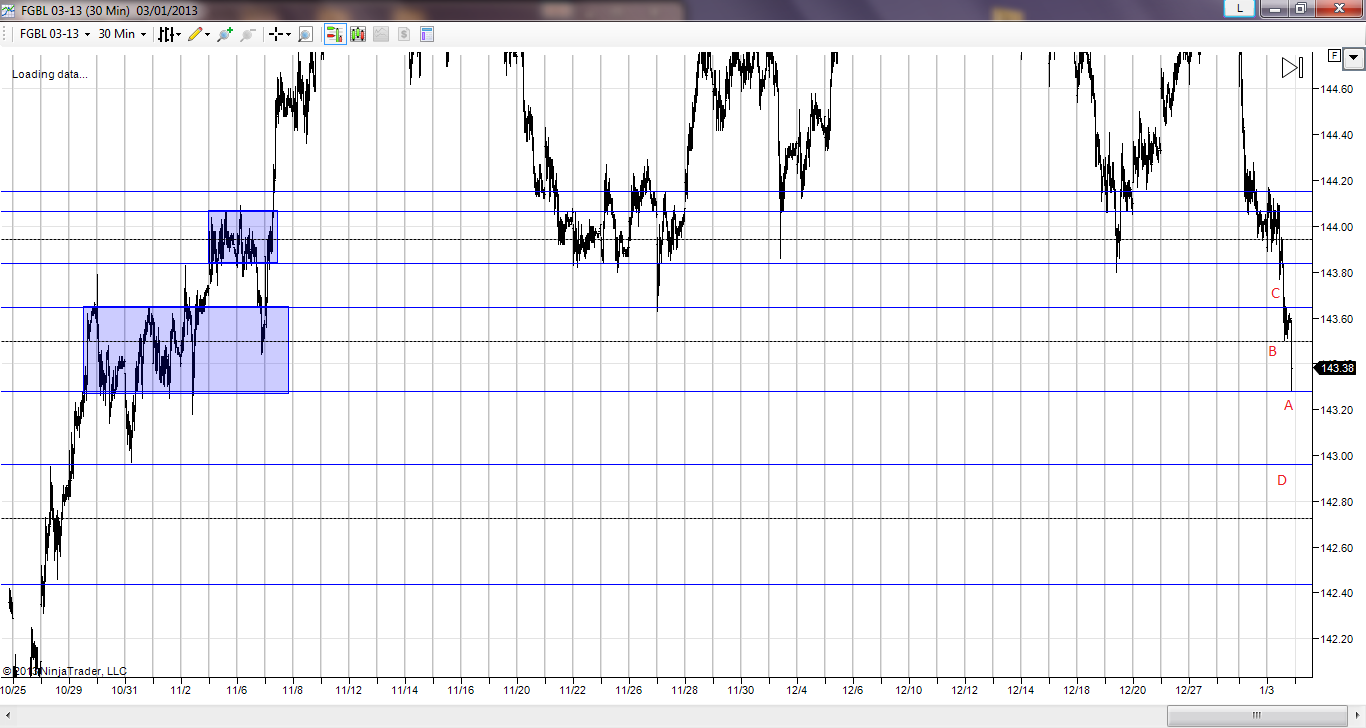The width and height of the screenshot is (1366, 728).
Task: Click the L link button in title bar
Action: (x=1240, y=8)
